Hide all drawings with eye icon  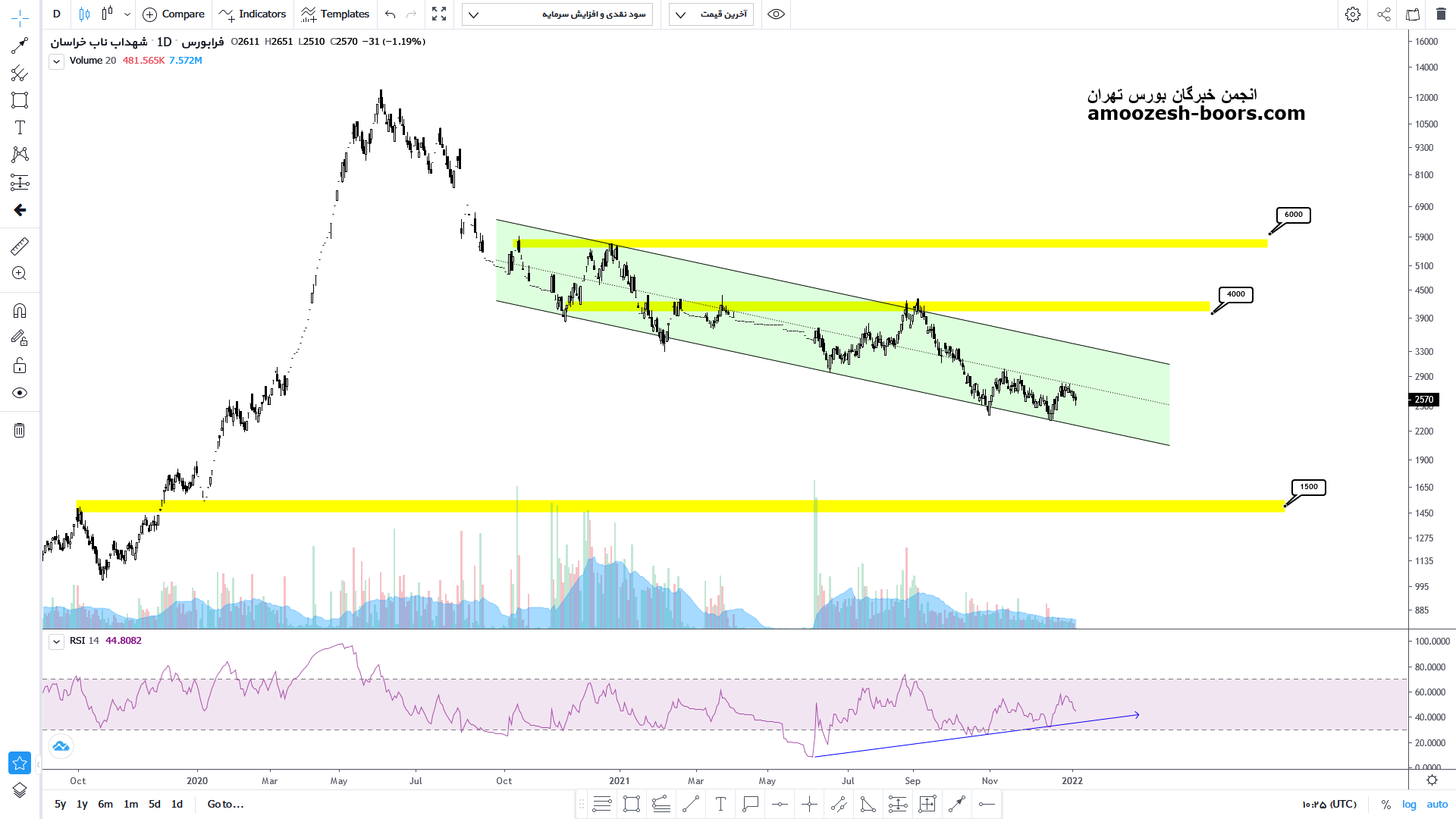pyautogui.click(x=20, y=393)
